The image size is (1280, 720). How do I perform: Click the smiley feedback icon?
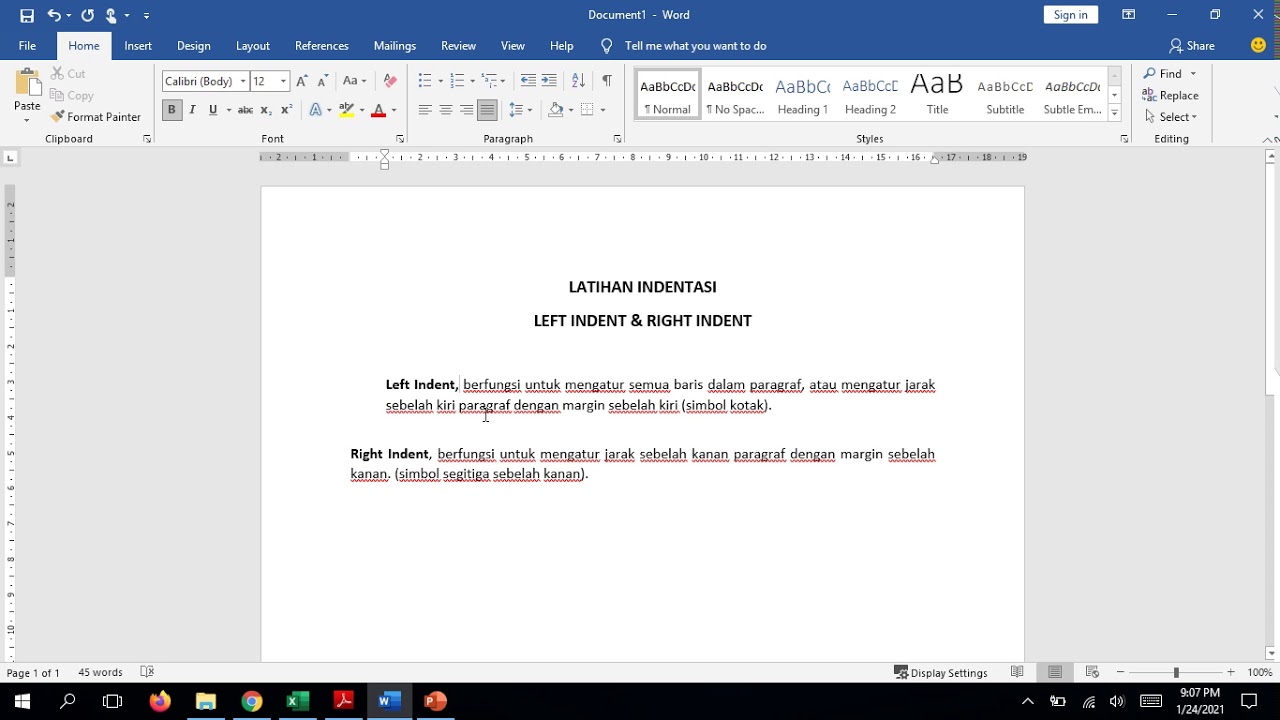tap(1259, 45)
